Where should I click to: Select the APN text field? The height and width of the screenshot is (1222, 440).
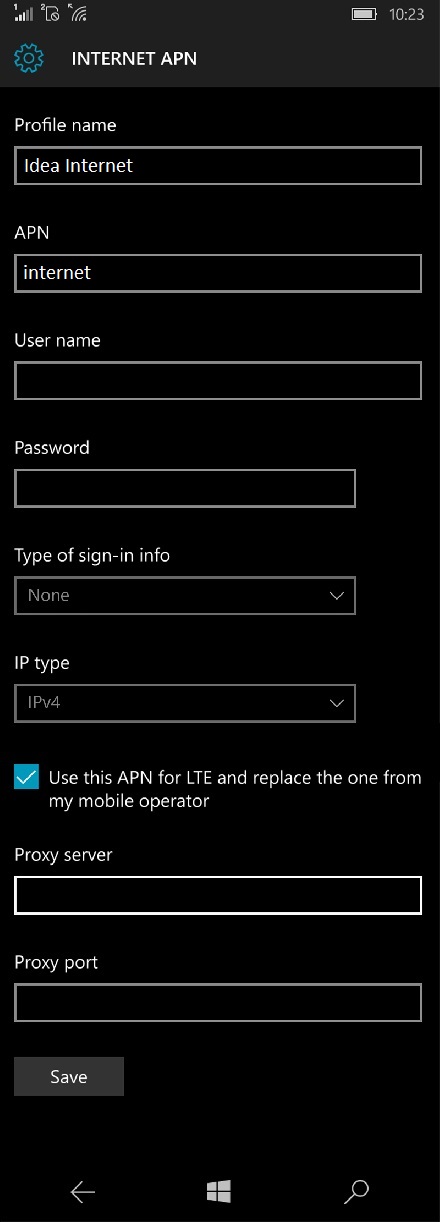click(x=218, y=273)
